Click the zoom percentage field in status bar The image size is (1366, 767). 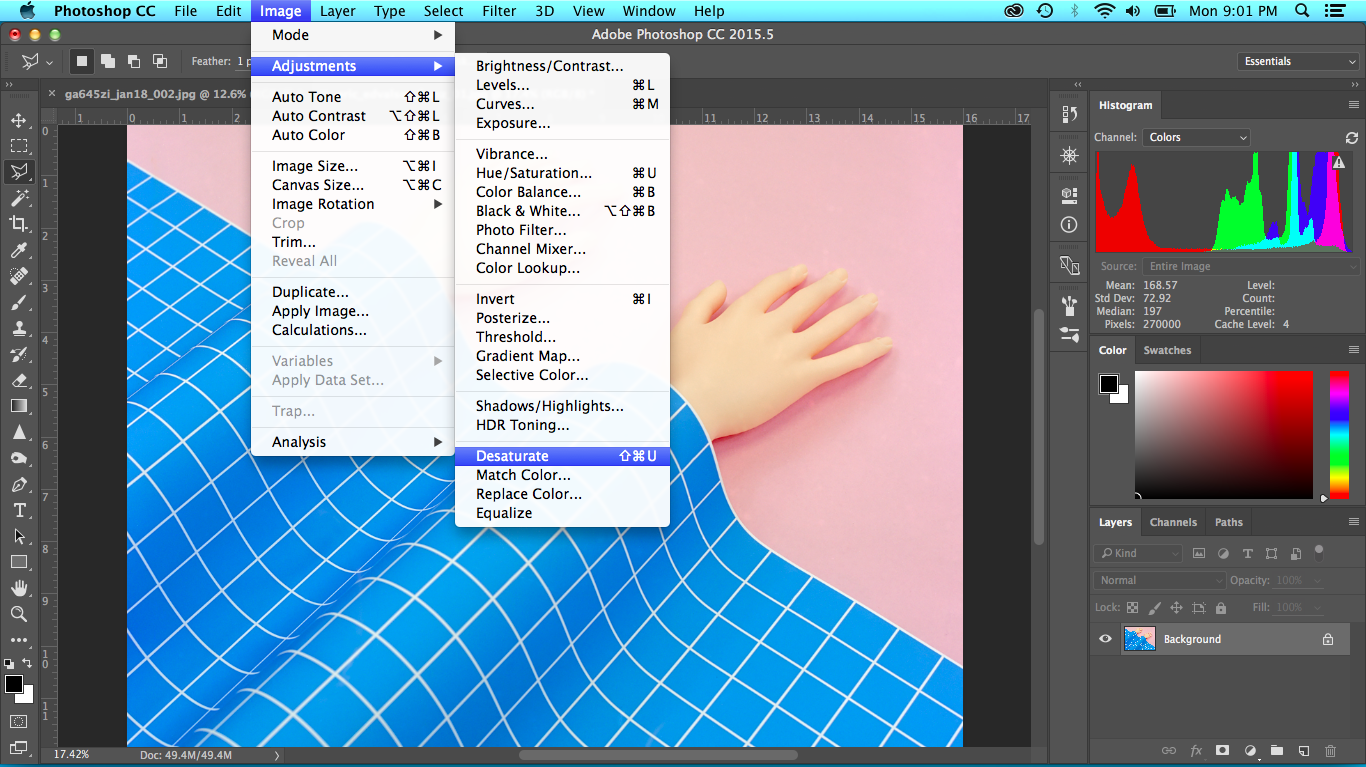click(70, 755)
